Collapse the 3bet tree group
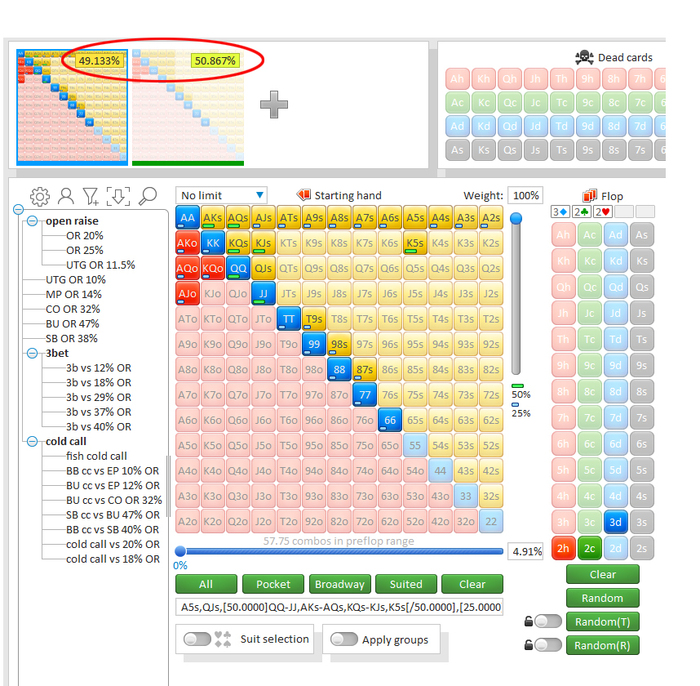 pos(32,353)
